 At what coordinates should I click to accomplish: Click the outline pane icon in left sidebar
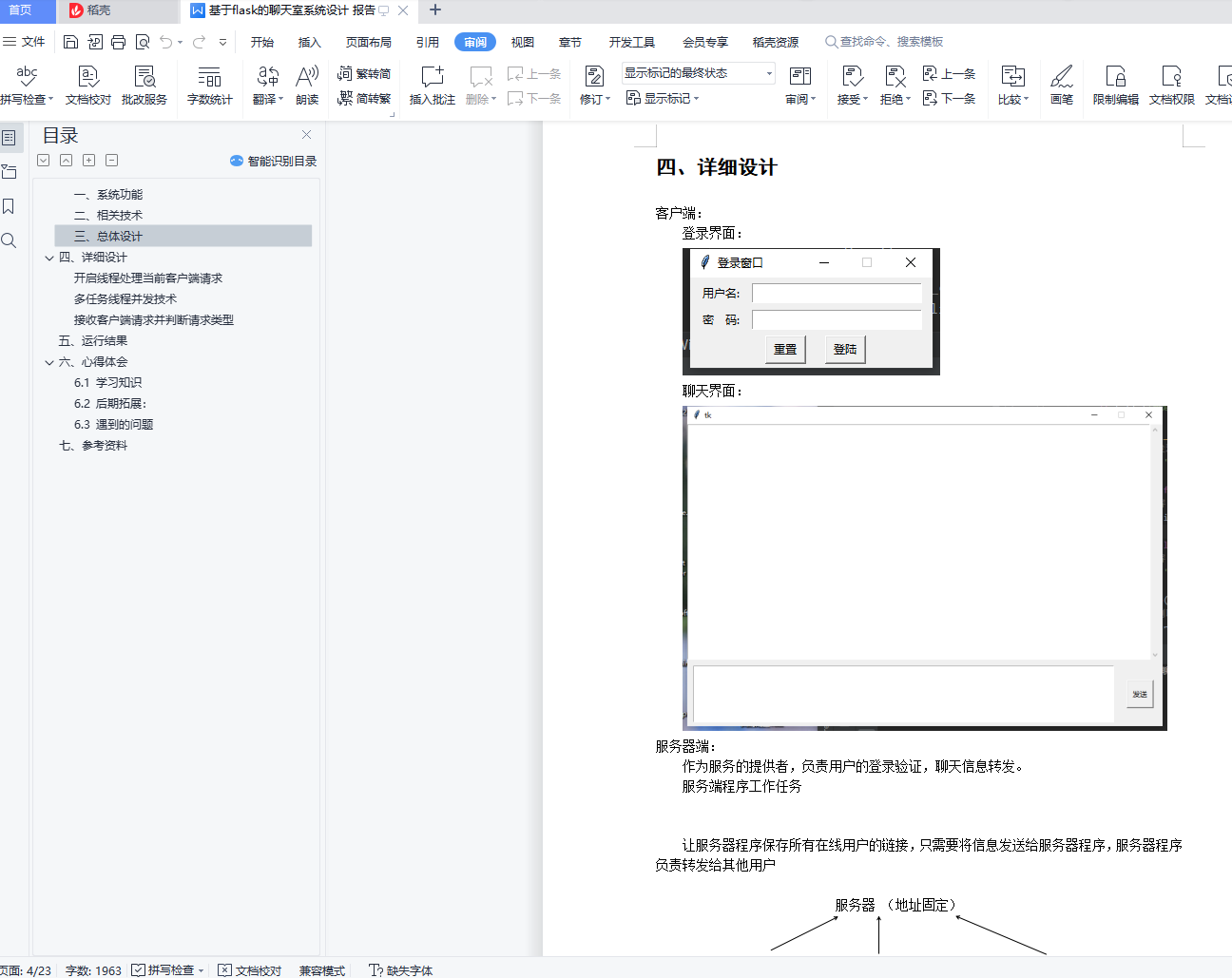[x=10, y=138]
